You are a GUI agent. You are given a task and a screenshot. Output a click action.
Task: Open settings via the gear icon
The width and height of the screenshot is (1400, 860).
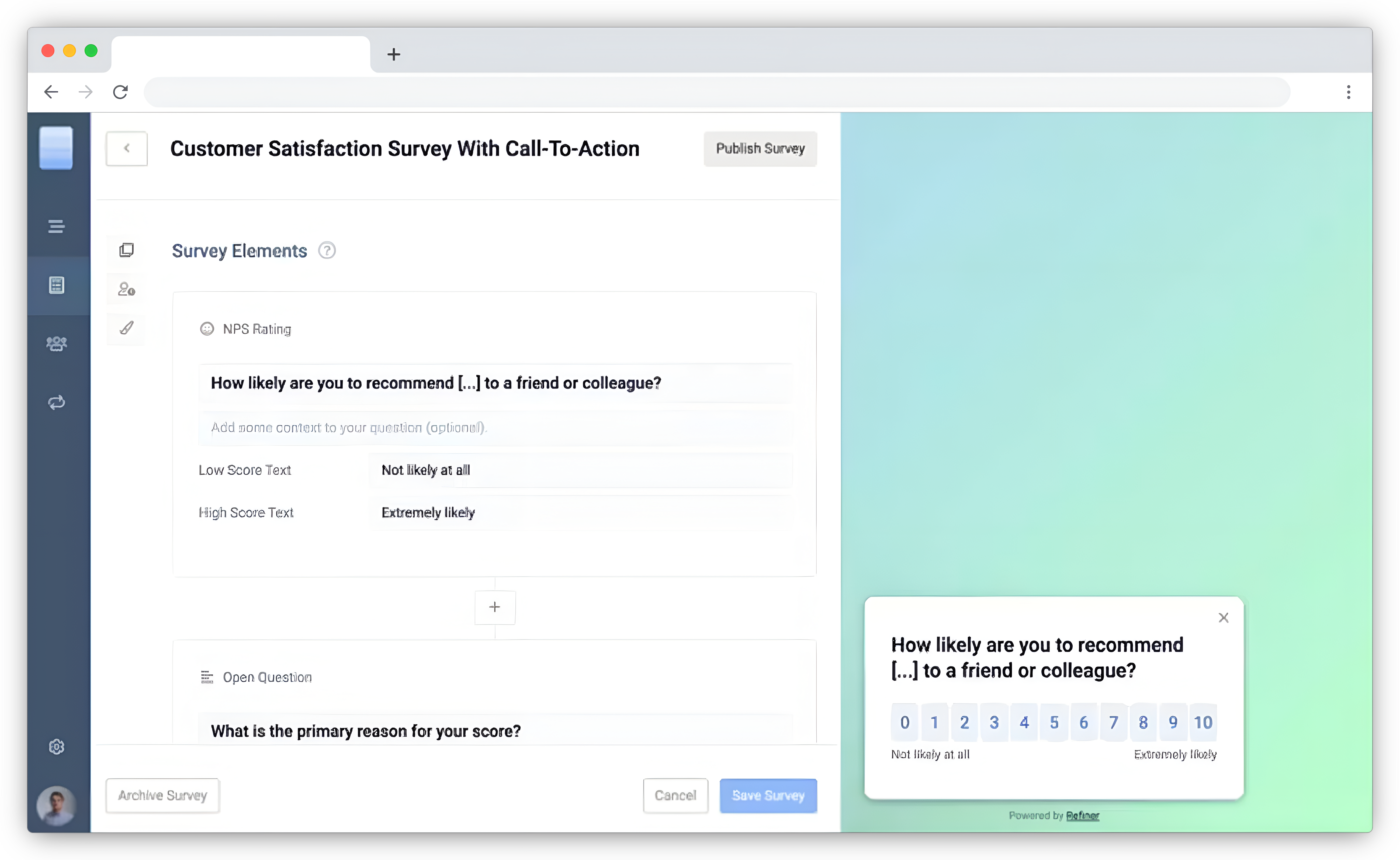point(56,746)
